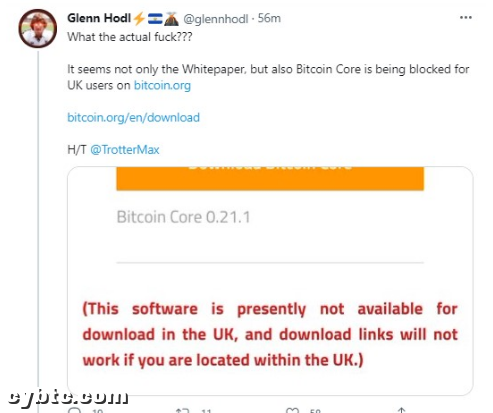Open the bitcoin.org/en/download link
493x413 pixels.
point(133,117)
